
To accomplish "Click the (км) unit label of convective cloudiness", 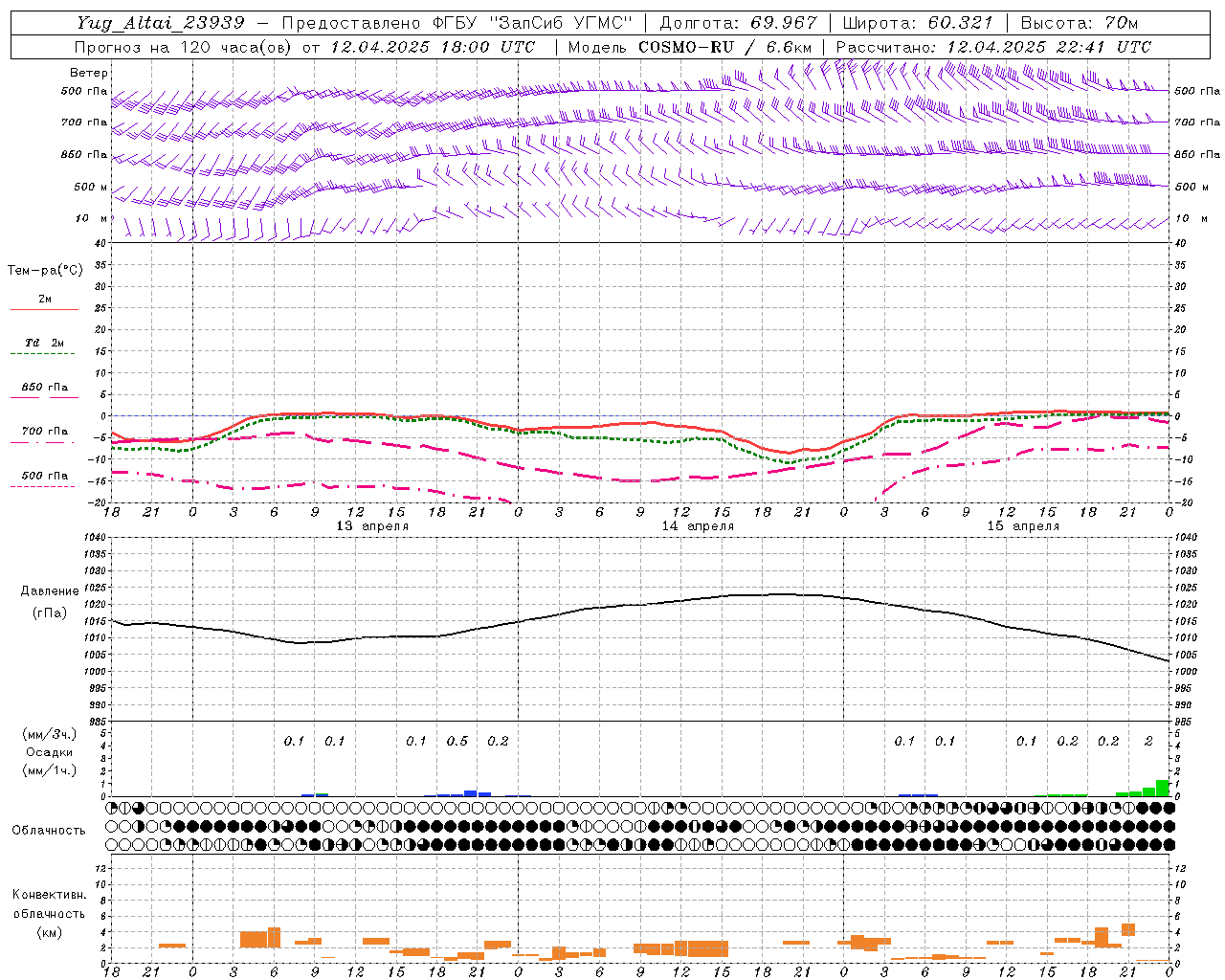I will 49,932.
